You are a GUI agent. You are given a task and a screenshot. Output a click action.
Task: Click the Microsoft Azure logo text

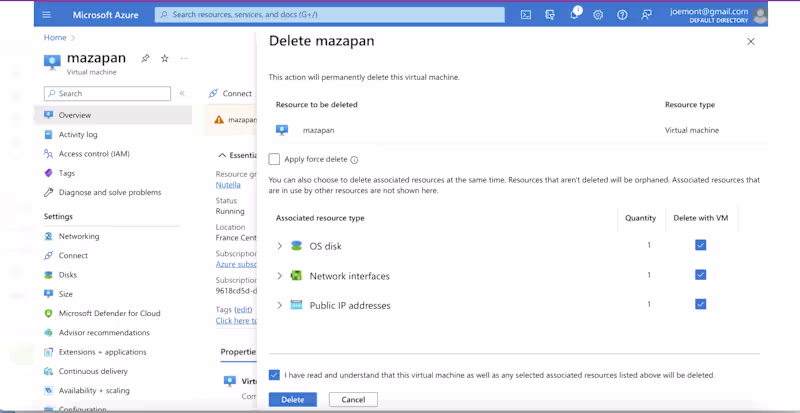pyautogui.click(x=106, y=15)
